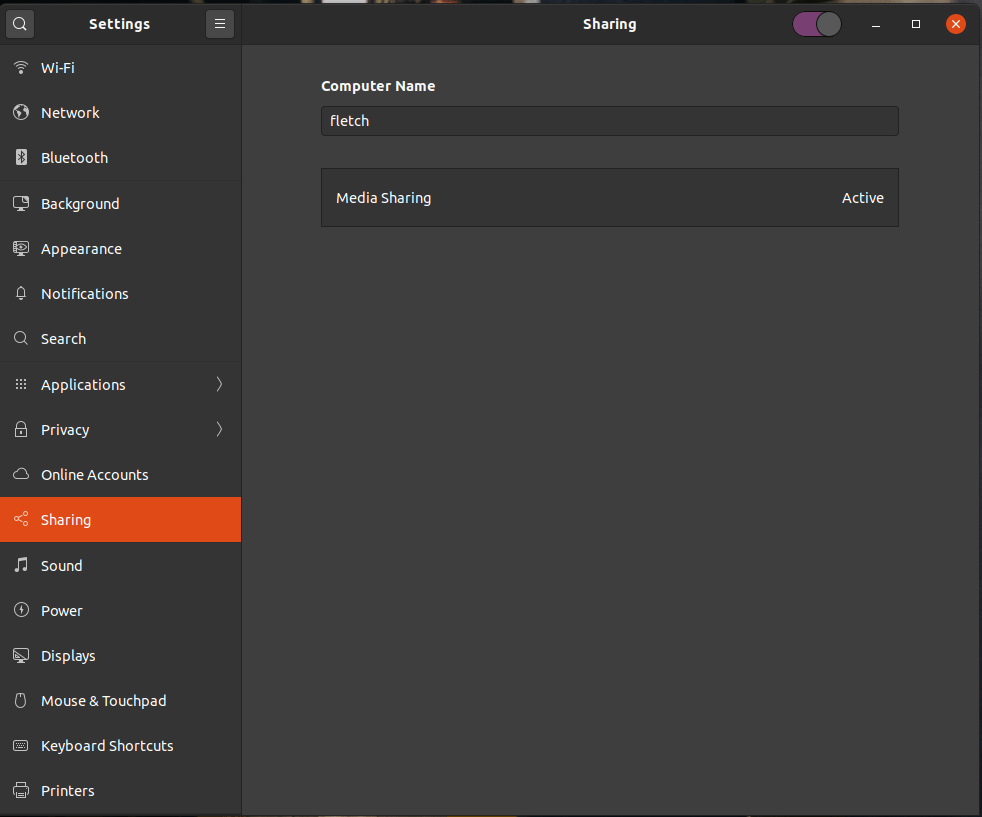Click the Computer Name text field
The height and width of the screenshot is (817, 982).
click(609, 121)
